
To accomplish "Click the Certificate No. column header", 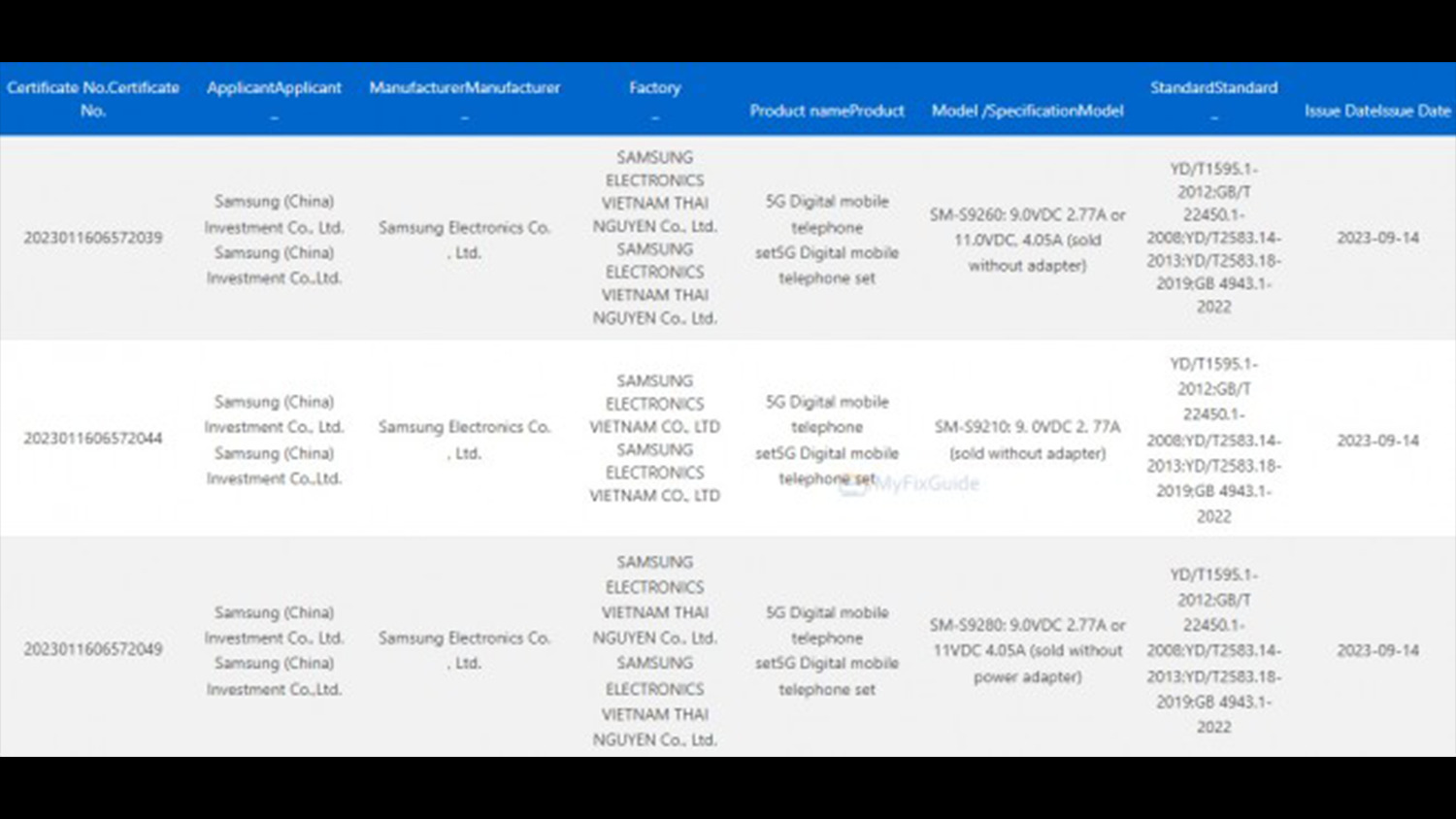I will coord(93,99).
